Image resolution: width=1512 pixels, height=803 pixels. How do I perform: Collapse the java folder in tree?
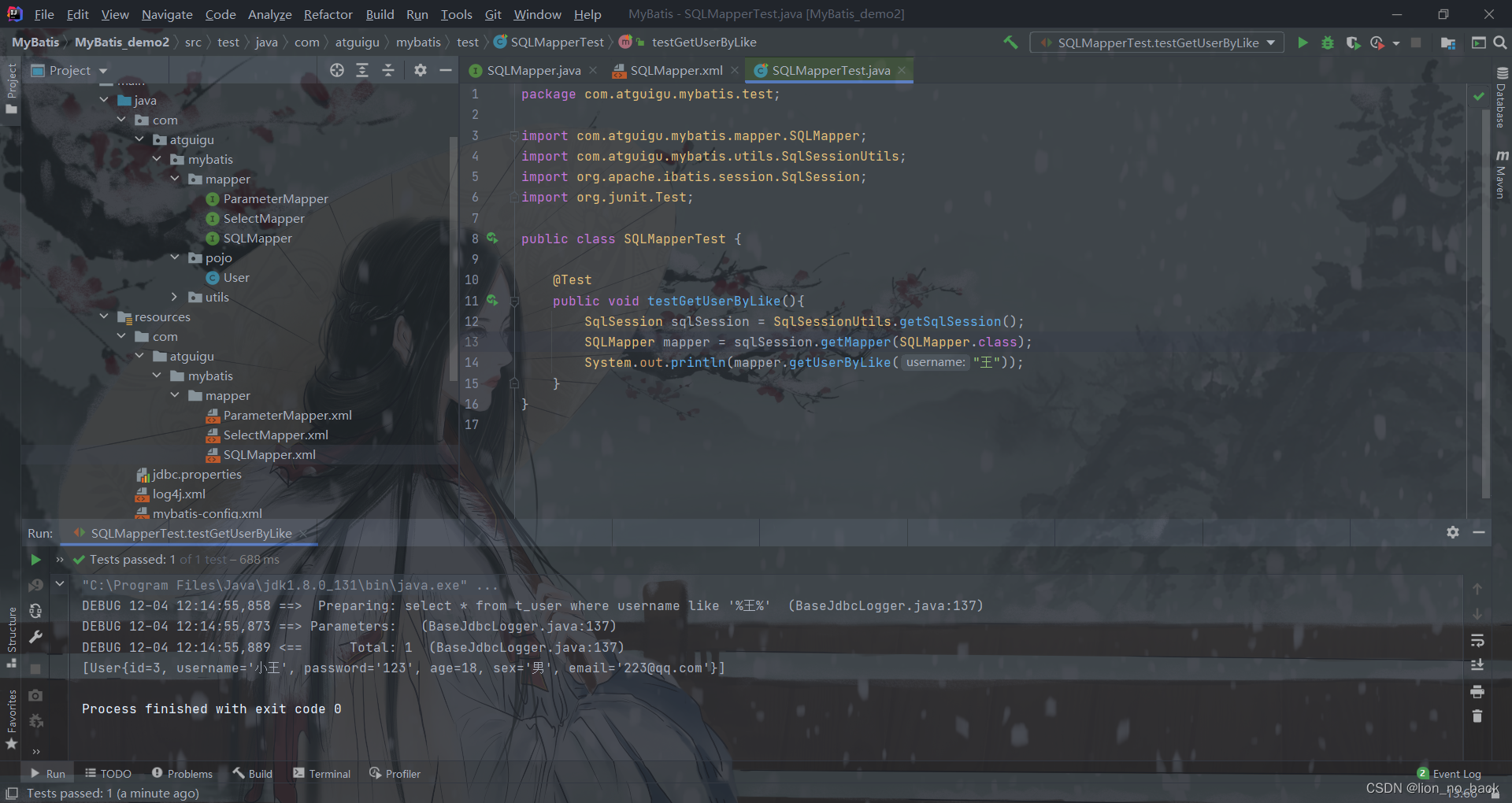click(x=104, y=100)
